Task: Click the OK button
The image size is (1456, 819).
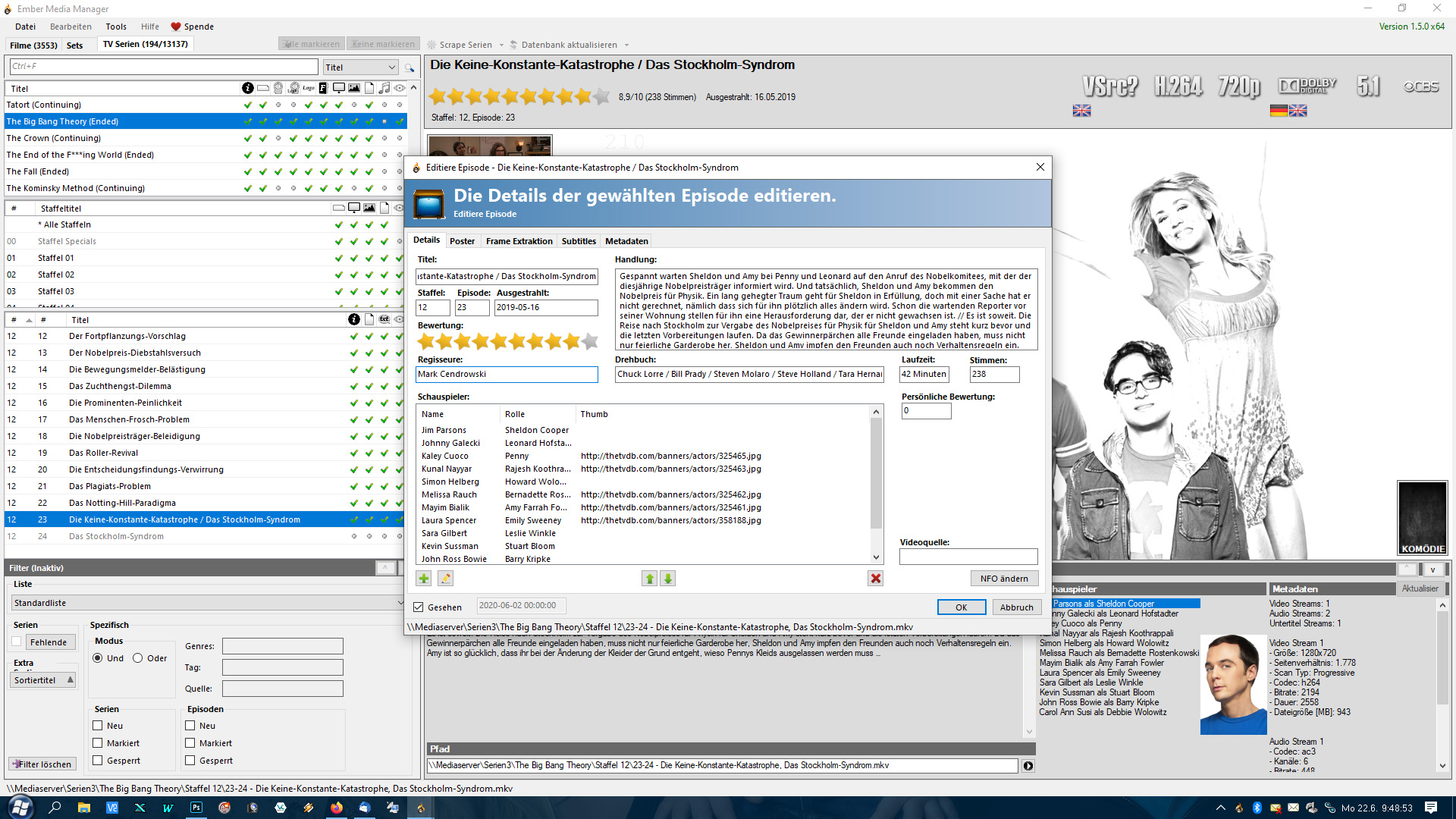Action: [x=962, y=607]
